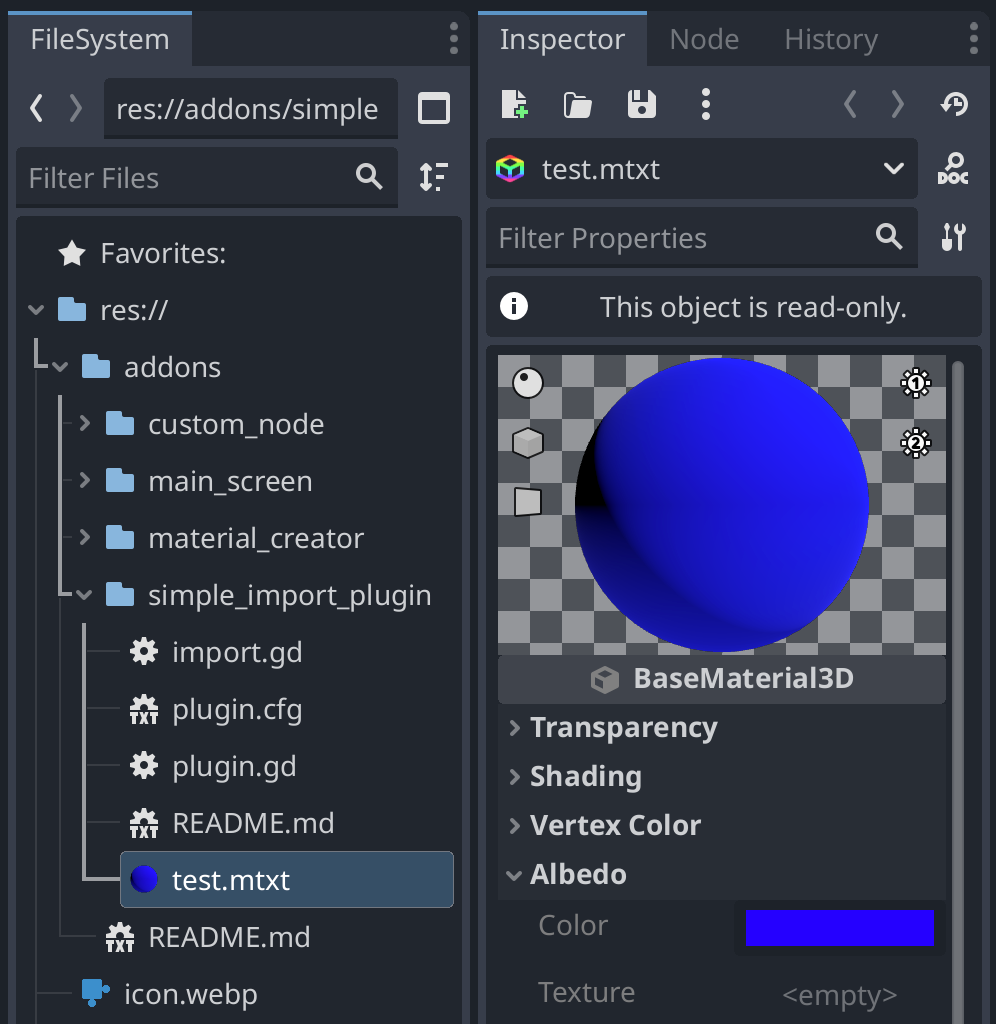Toggle split mode in the FileSystem dock
Screen dimensions: 996x1024
(x=434, y=109)
